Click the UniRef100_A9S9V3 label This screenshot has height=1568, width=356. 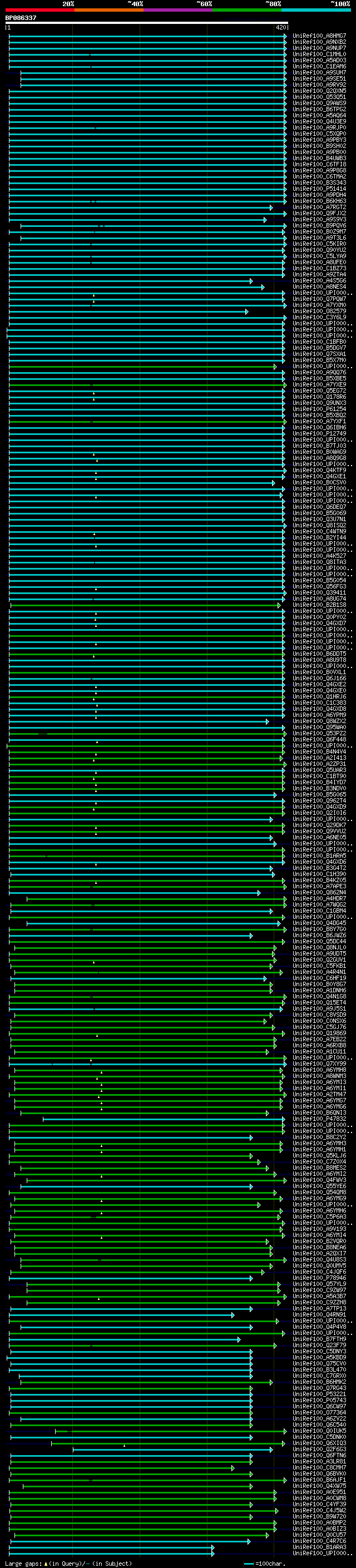click(319, 219)
